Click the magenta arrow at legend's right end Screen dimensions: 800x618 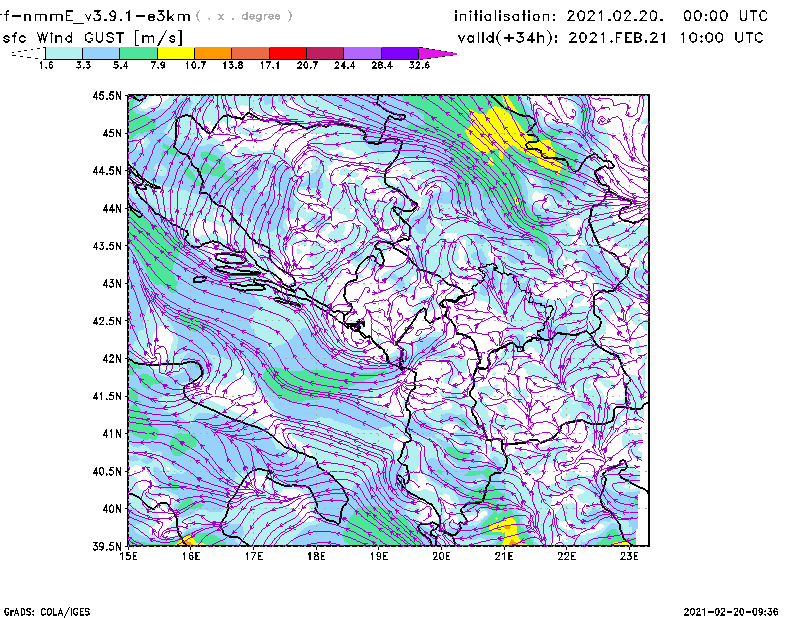(x=437, y=53)
